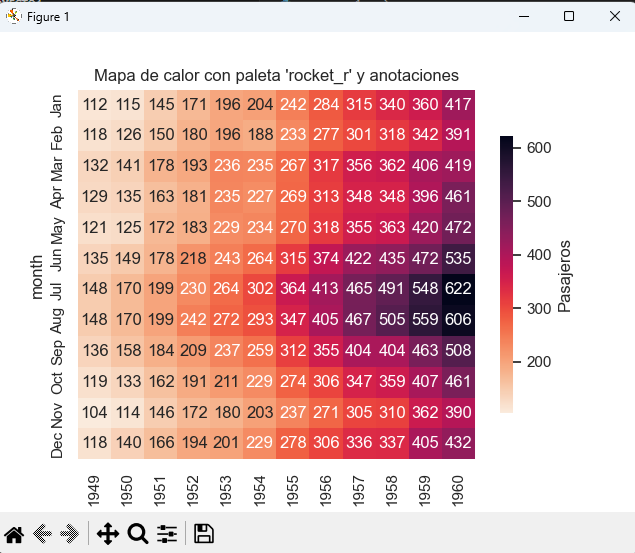Open Configure subplots sliders icon
The width and height of the screenshot is (635, 553).
pyautogui.click(x=167, y=534)
